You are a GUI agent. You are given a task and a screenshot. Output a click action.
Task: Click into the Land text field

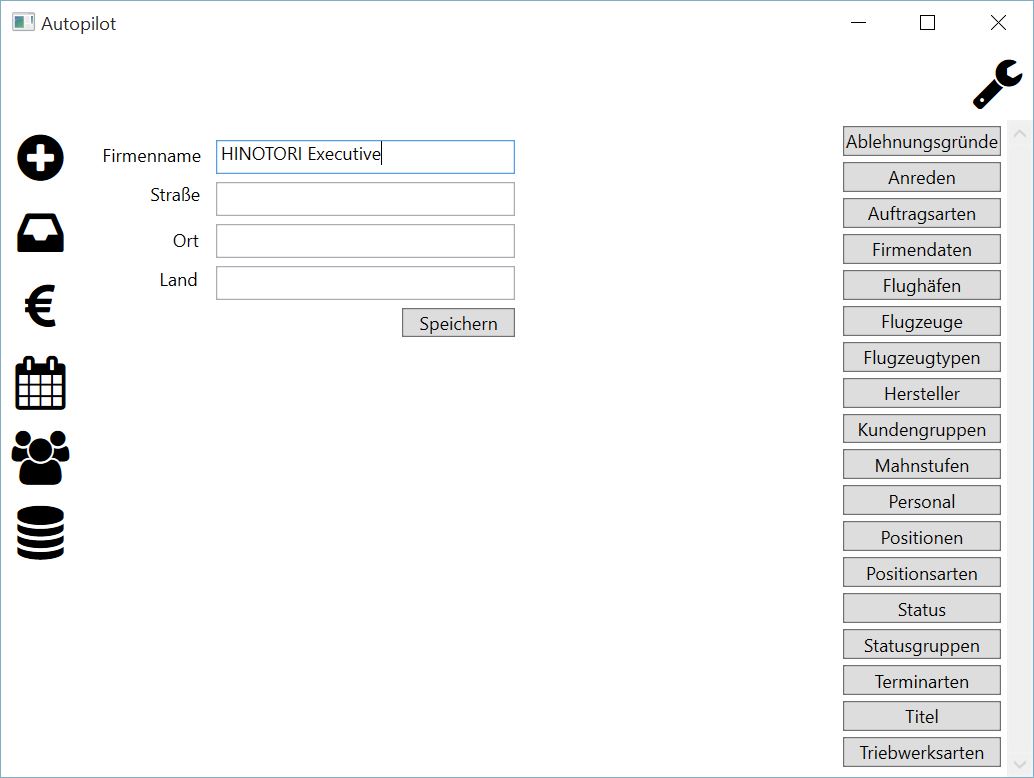coord(365,284)
